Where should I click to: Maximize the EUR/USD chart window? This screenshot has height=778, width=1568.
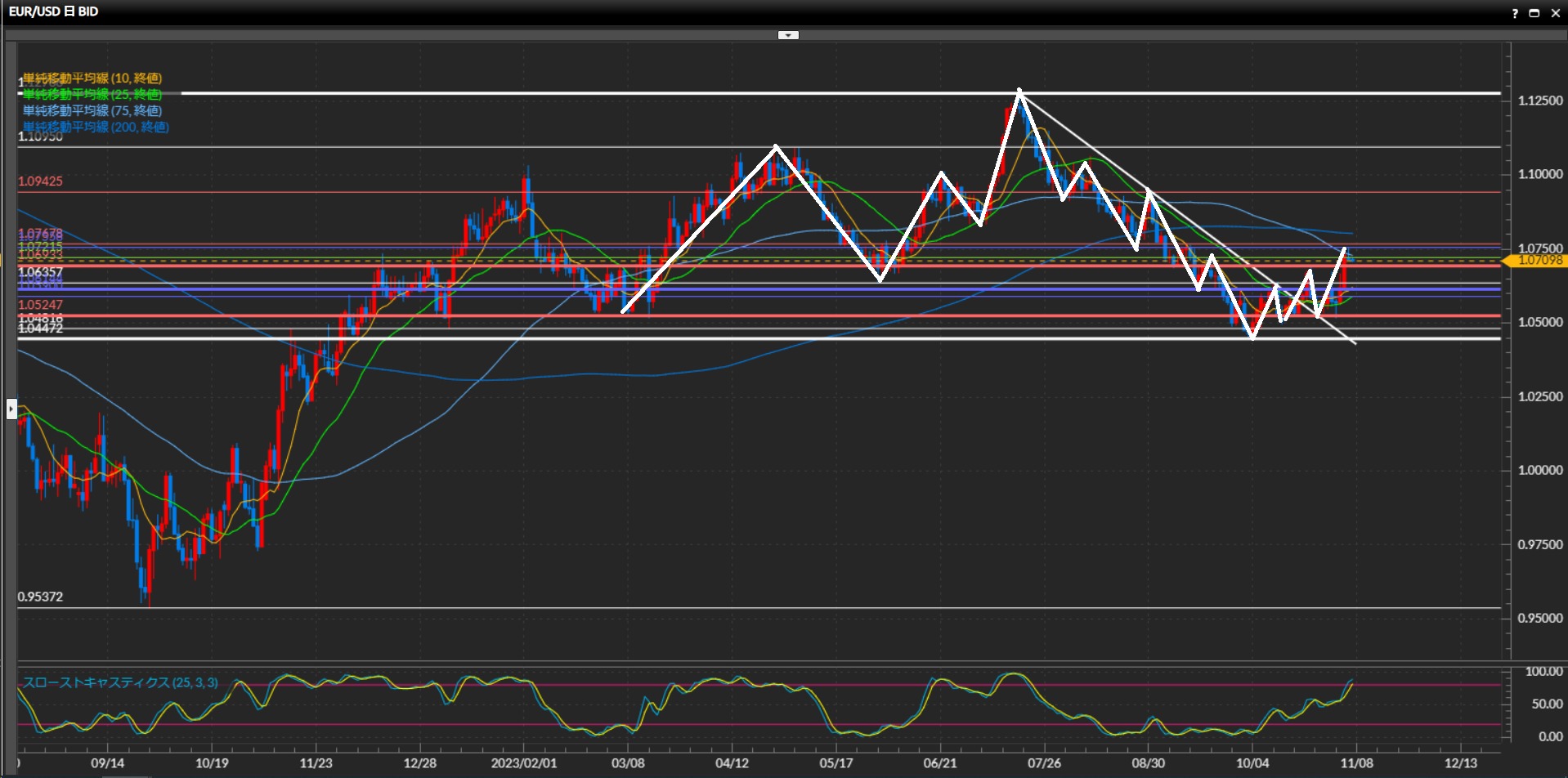pos(1534,13)
